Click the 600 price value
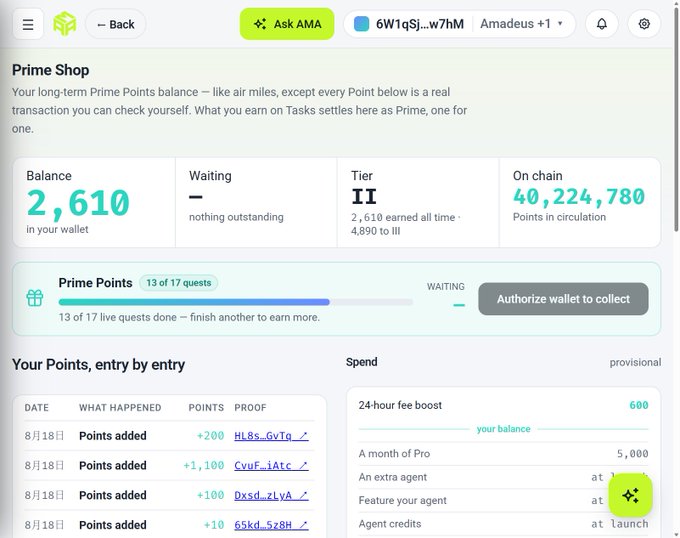 pos(639,405)
